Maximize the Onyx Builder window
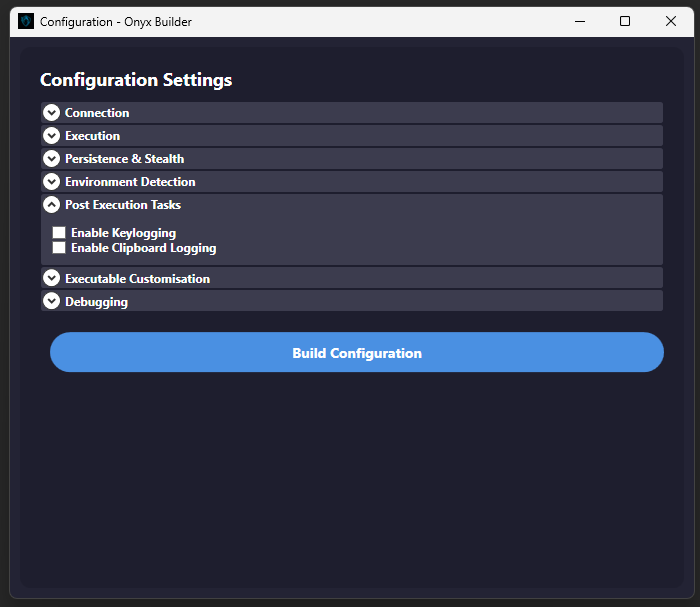The height and width of the screenshot is (607, 700). click(625, 21)
